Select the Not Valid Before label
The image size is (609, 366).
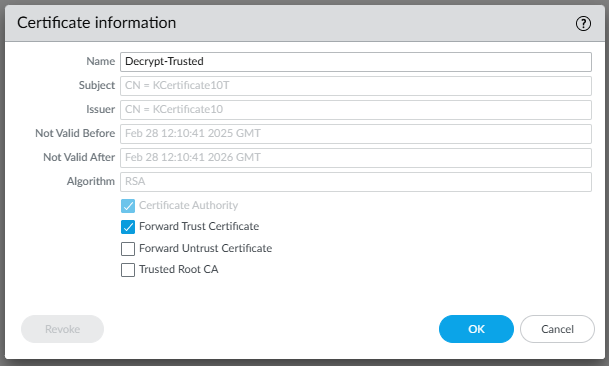coord(75,133)
